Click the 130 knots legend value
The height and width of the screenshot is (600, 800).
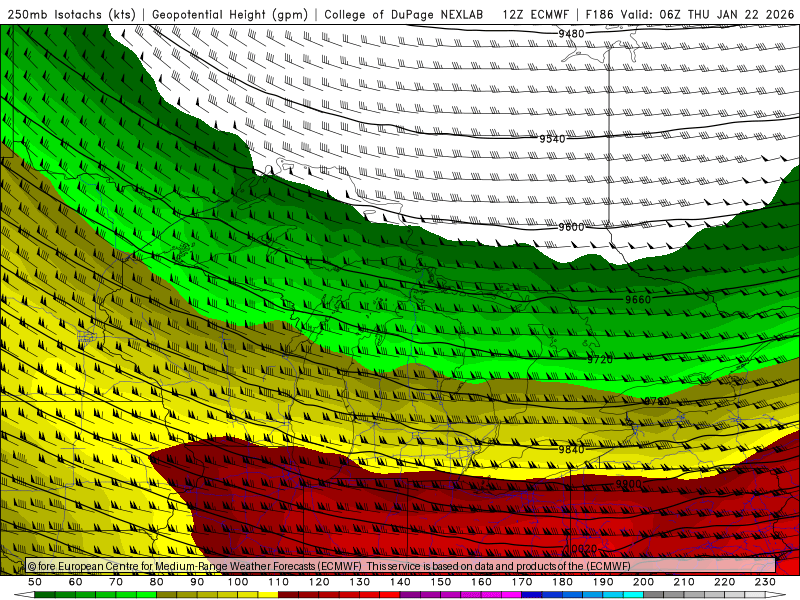pos(360,582)
